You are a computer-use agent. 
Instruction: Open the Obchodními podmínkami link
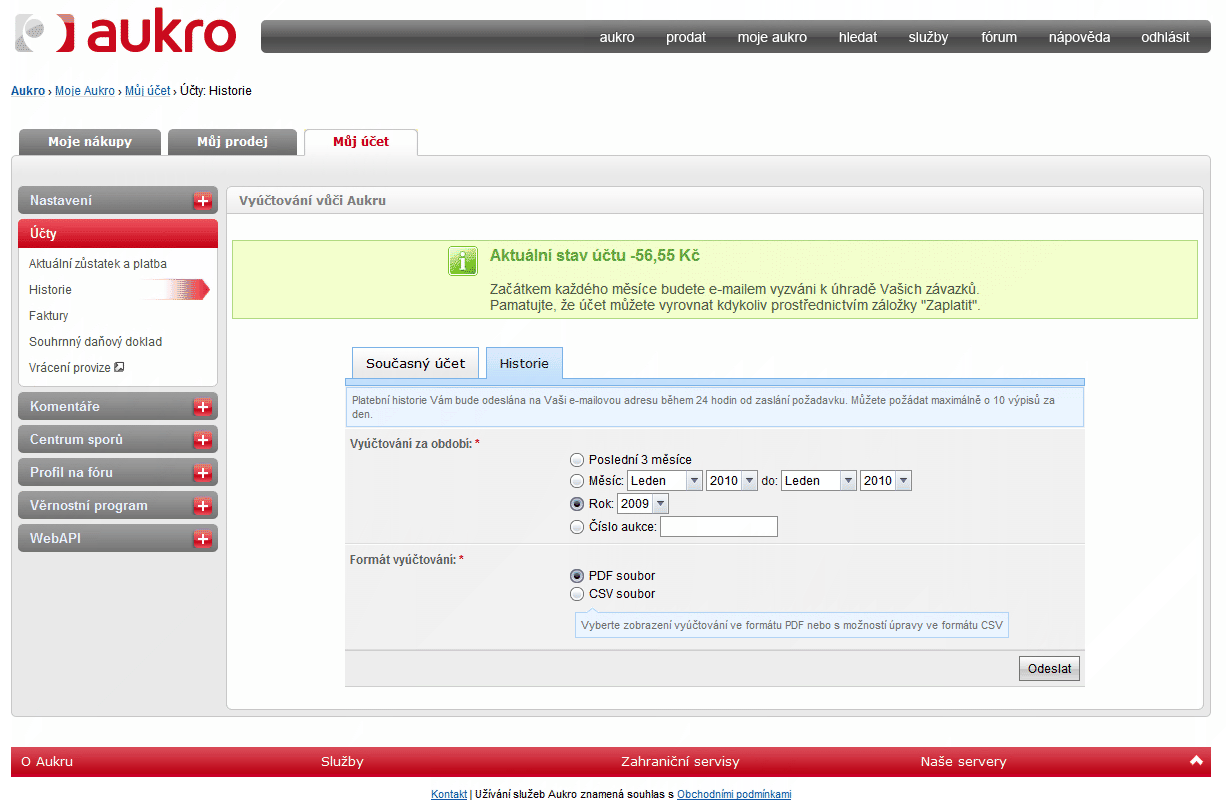[734, 794]
